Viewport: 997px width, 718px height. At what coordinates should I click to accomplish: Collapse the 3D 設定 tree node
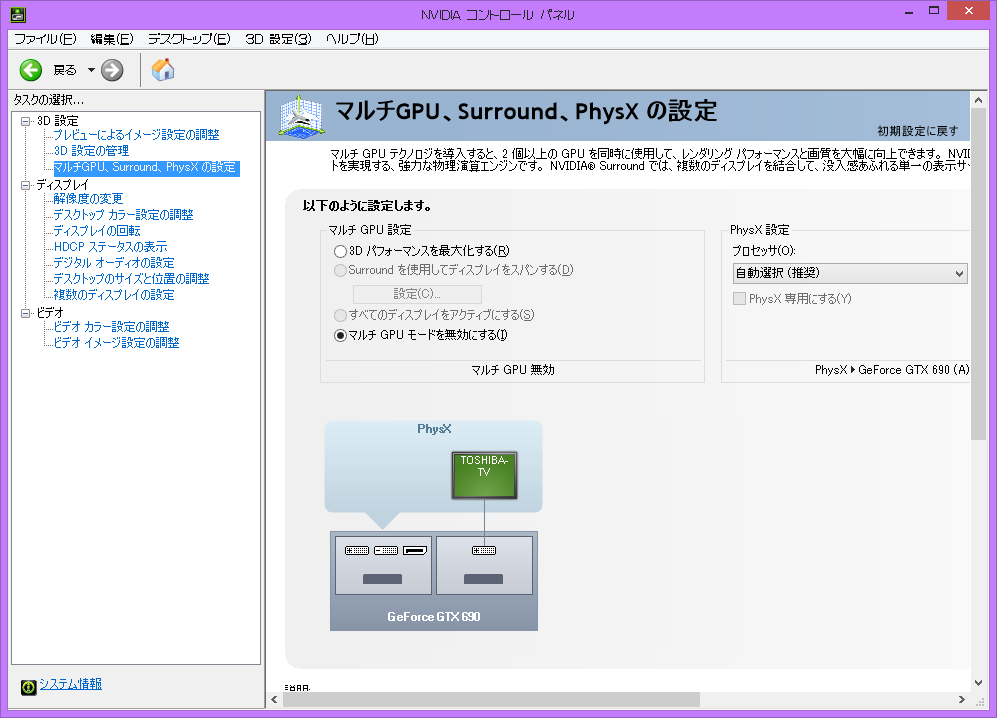[25, 121]
